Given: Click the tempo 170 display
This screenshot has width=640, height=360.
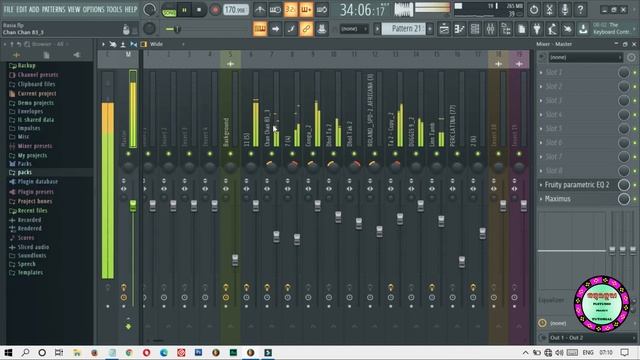Looking at the screenshot, I should coord(236,9).
